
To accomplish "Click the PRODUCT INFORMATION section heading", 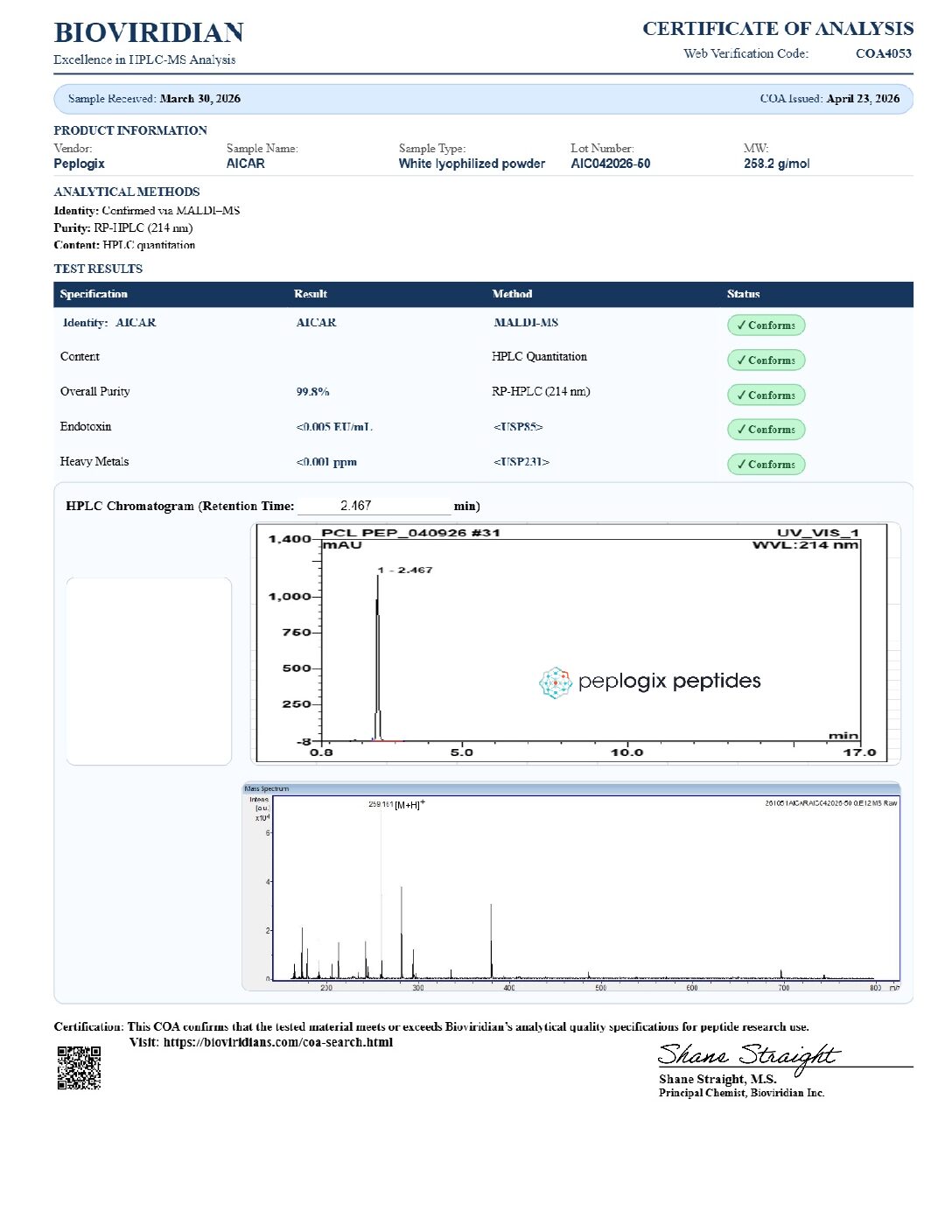I will pyautogui.click(x=130, y=130).
